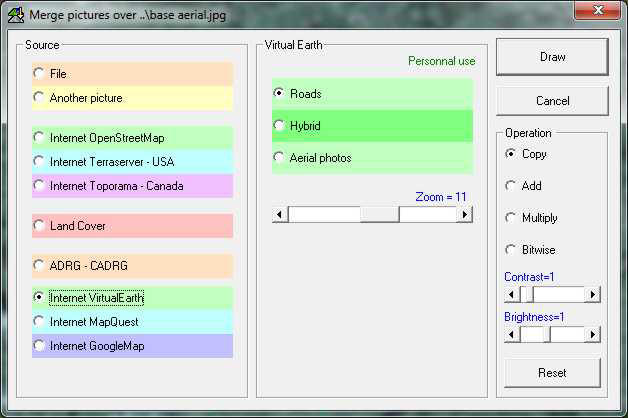
Task: Close the Merge pictures dialog
Action: tap(597, 10)
